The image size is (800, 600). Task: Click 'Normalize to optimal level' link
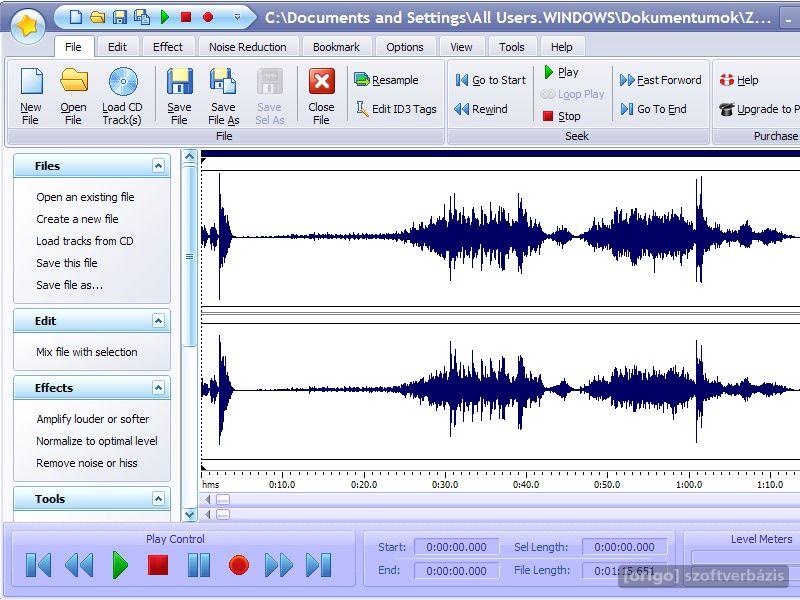(x=97, y=441)
